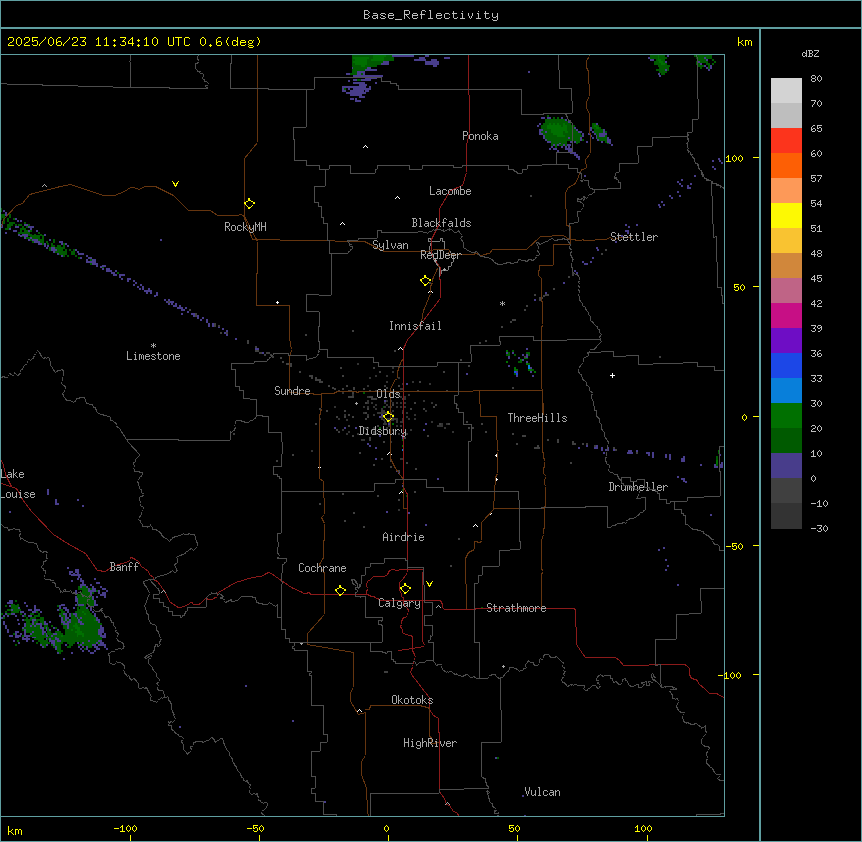Viewport: 862px width, 842px height.
Task: Click the Sylvan label
Action: pos(390,245)
